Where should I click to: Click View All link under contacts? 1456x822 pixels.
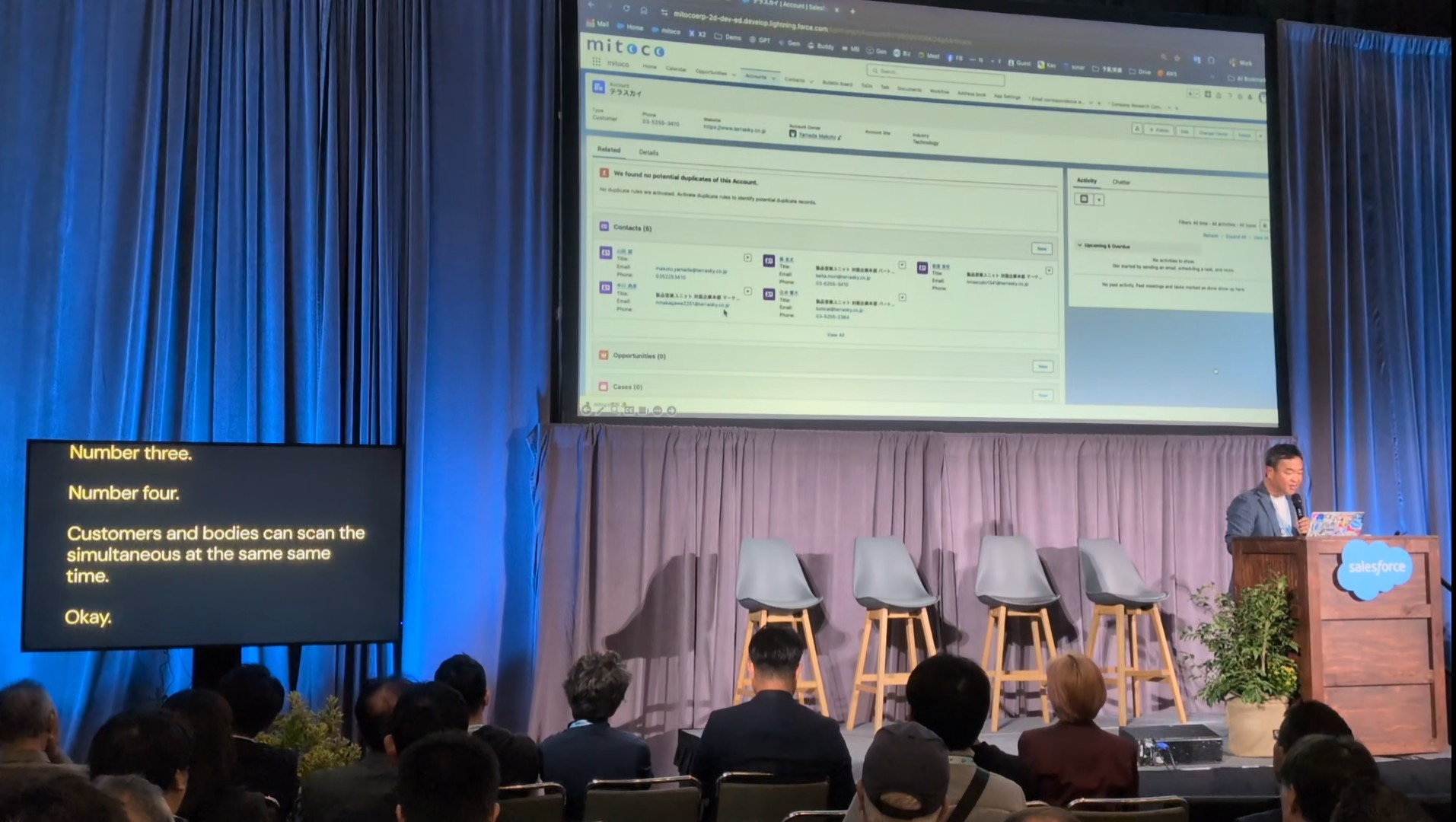click(835, 335)
